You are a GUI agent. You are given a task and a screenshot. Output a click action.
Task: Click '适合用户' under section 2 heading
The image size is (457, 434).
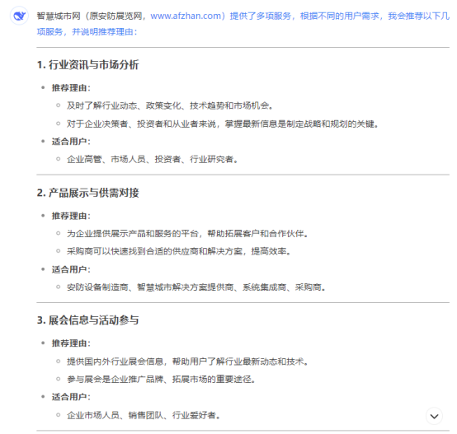click(71, 269)
